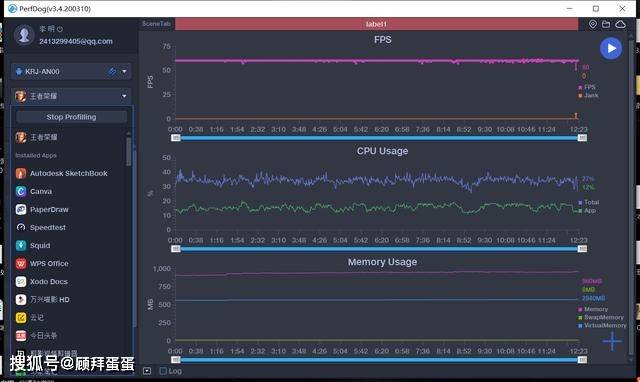Select the Canva app icon
The image size is (640, 382).
(x=21, y=191)
